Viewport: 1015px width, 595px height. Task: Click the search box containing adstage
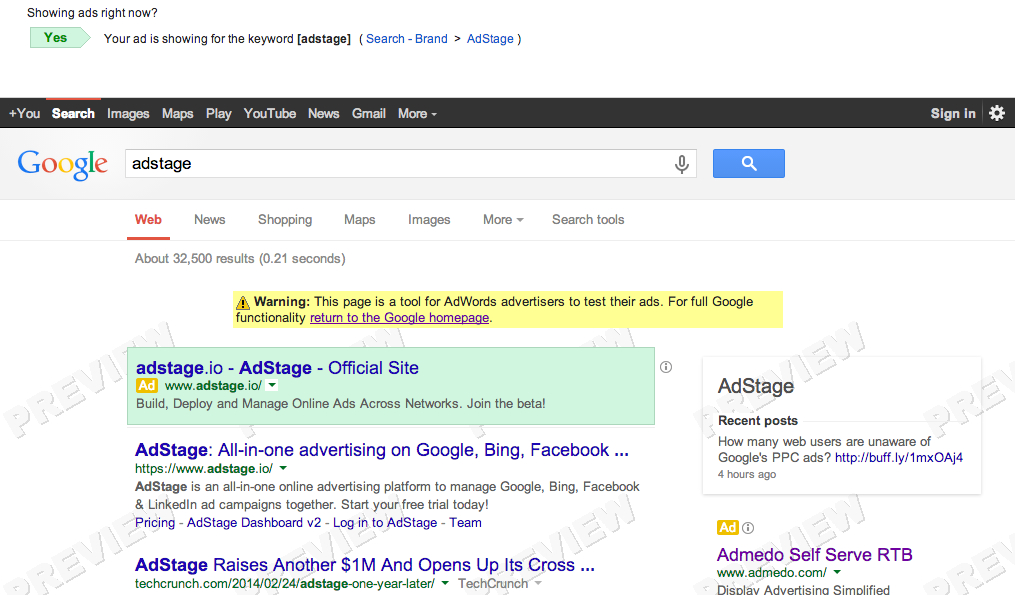pyautogui.click(x=411, y=164)
